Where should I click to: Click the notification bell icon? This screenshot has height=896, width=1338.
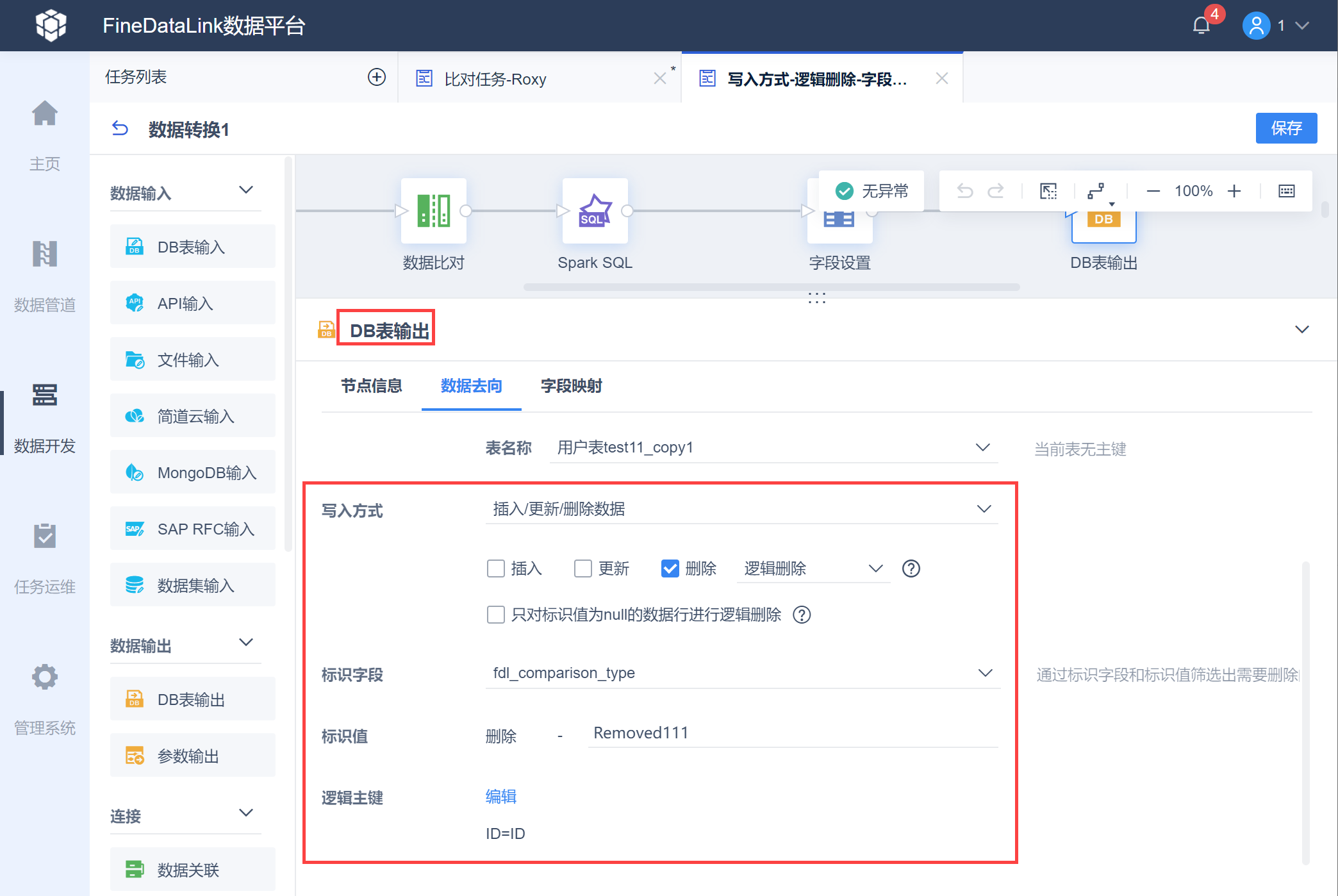[1201, 26]
